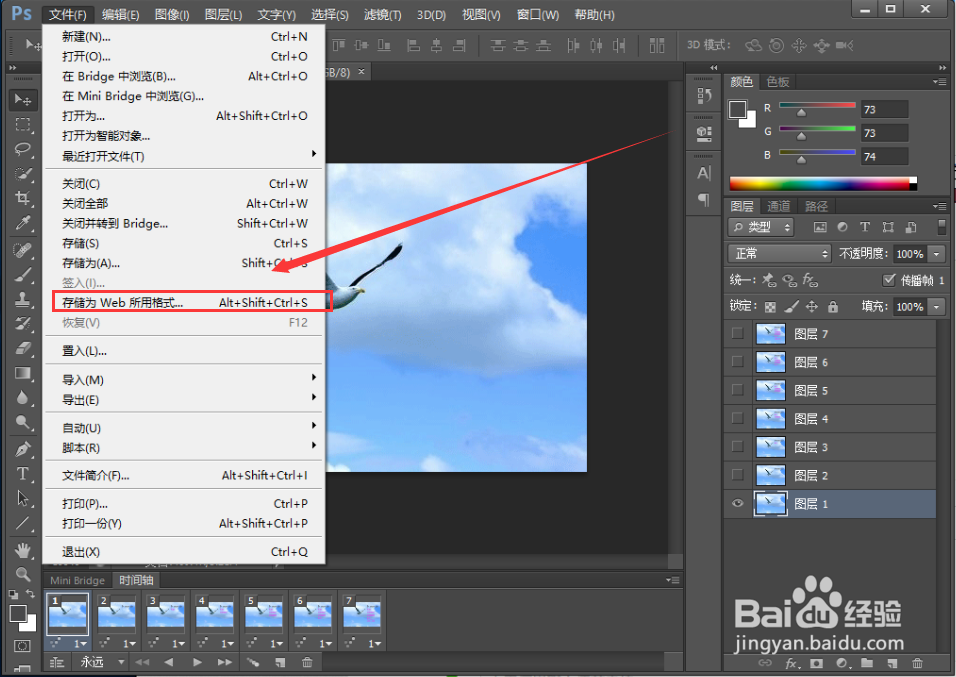Viewport: 956px width, 677px height.
Task: Go to next animation frame
Action: (x=224, y=662)
